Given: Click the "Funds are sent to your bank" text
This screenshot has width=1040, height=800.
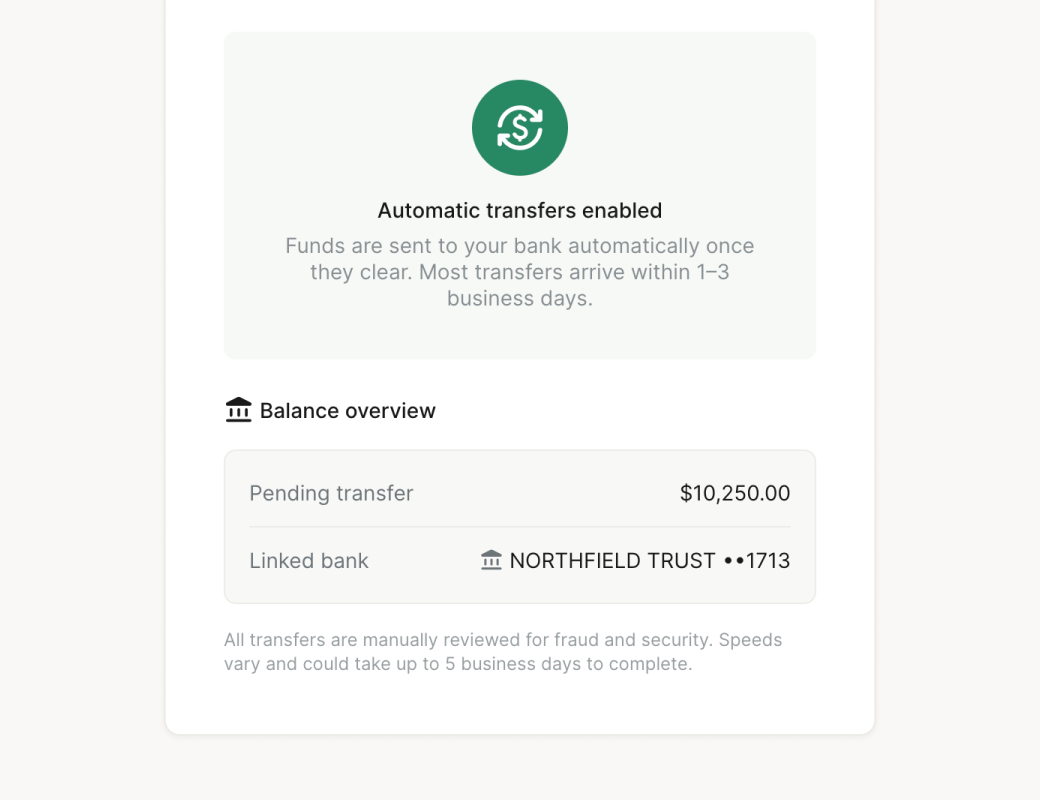Looking at the screenshot, I should pyautogui.click(x=520, y=246).
